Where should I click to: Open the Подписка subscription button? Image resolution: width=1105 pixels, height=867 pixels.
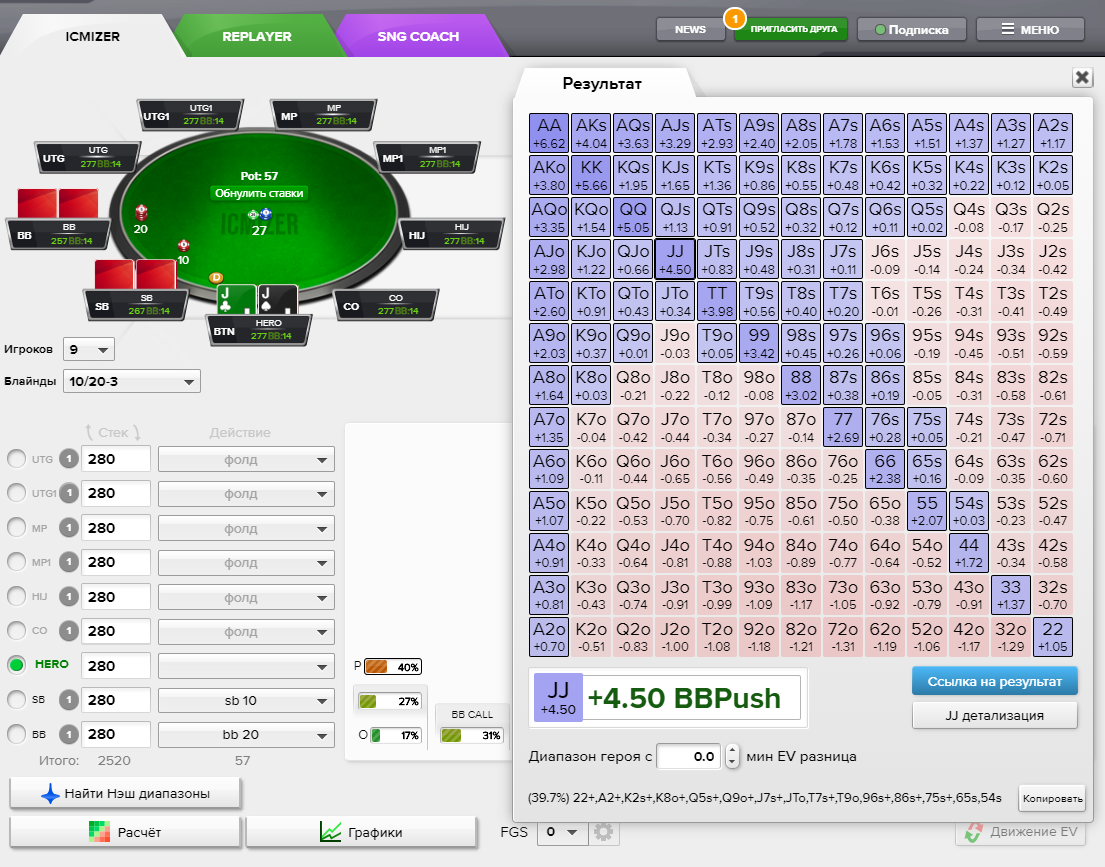[911, 30]
